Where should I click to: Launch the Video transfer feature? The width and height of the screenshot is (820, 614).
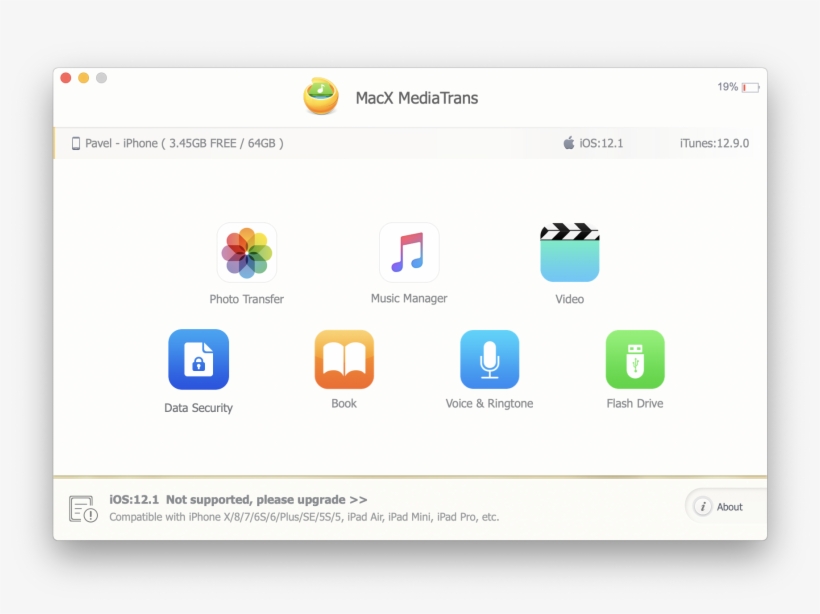click(569, 252)
